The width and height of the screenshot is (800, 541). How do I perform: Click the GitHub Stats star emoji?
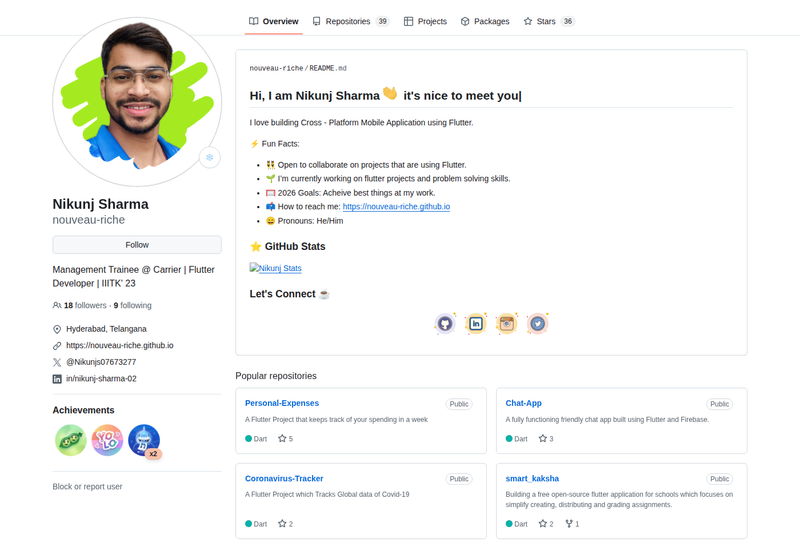pyautogui.click(x=256, y=247)
